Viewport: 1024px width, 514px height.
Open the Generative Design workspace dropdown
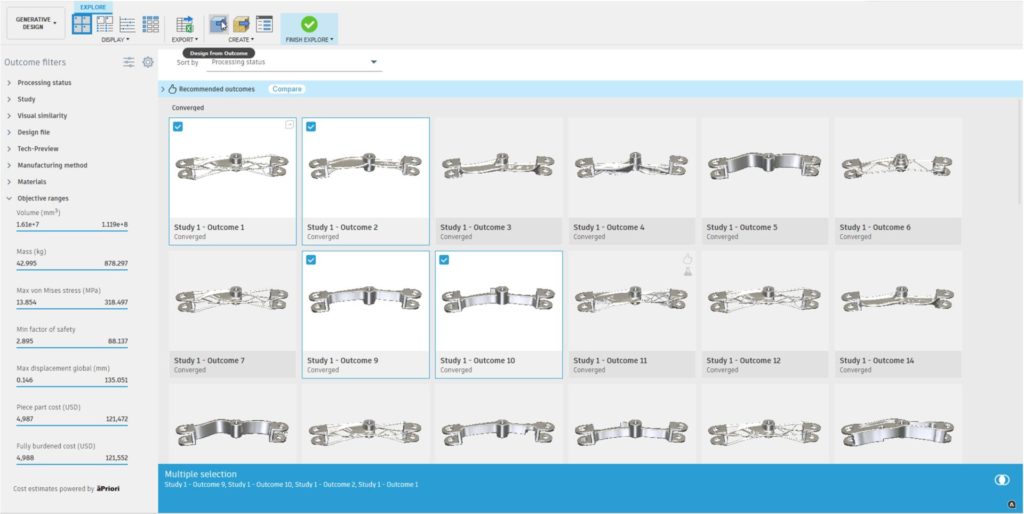point(35,23)
